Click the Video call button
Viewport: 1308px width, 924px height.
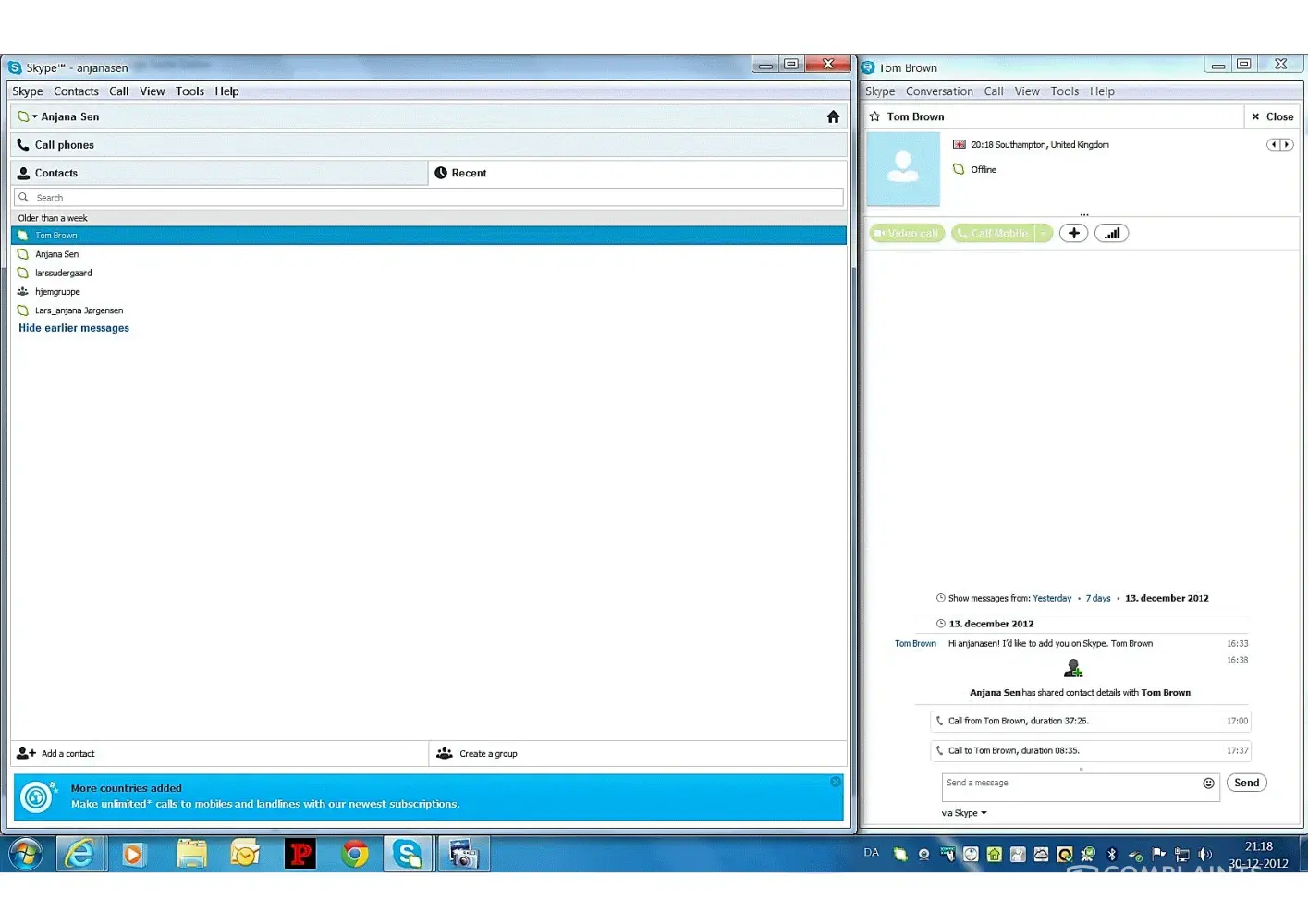click(x=907, y=233)
